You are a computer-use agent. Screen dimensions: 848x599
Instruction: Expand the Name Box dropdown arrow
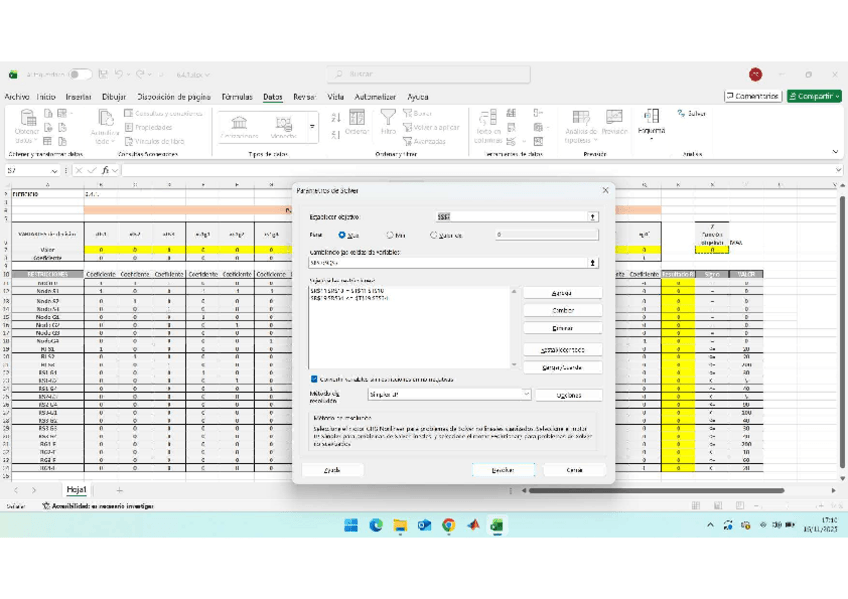54,171
